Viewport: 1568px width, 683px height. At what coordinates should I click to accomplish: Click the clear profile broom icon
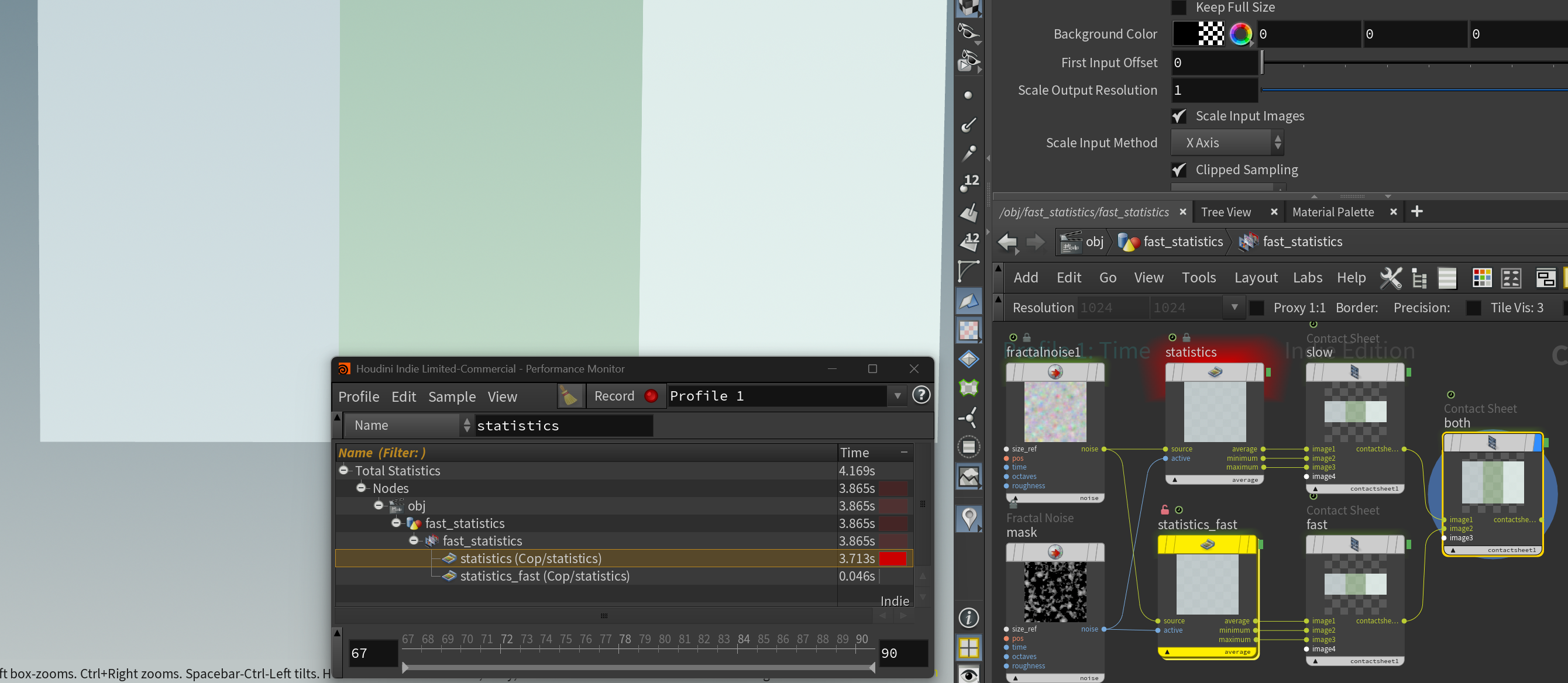click(570, 396)
